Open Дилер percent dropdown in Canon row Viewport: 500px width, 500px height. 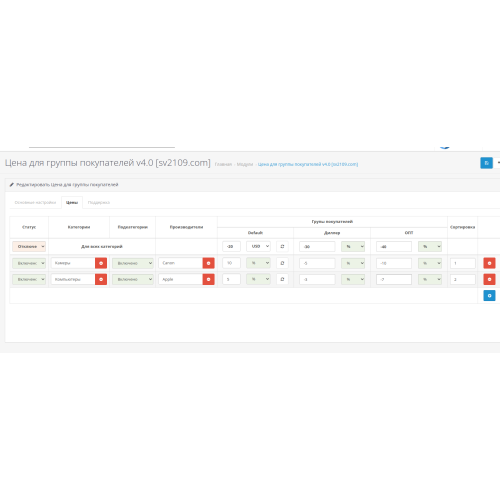click(x=353, y=263)
